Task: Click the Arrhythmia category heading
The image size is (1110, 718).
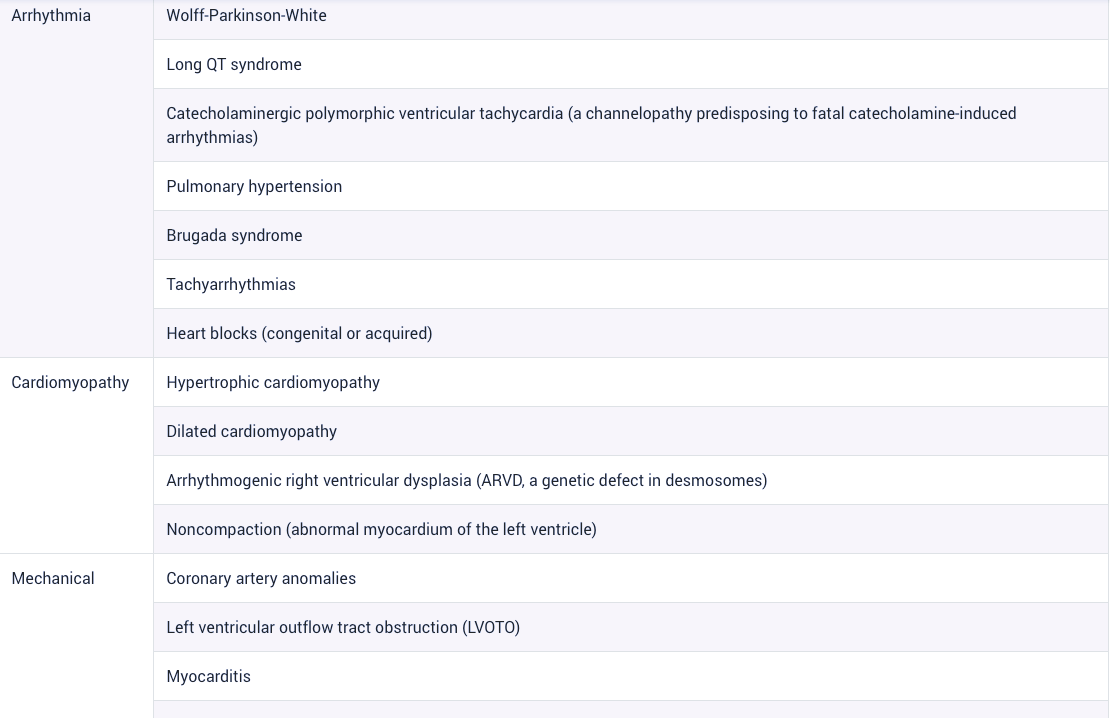Action: 51,16
